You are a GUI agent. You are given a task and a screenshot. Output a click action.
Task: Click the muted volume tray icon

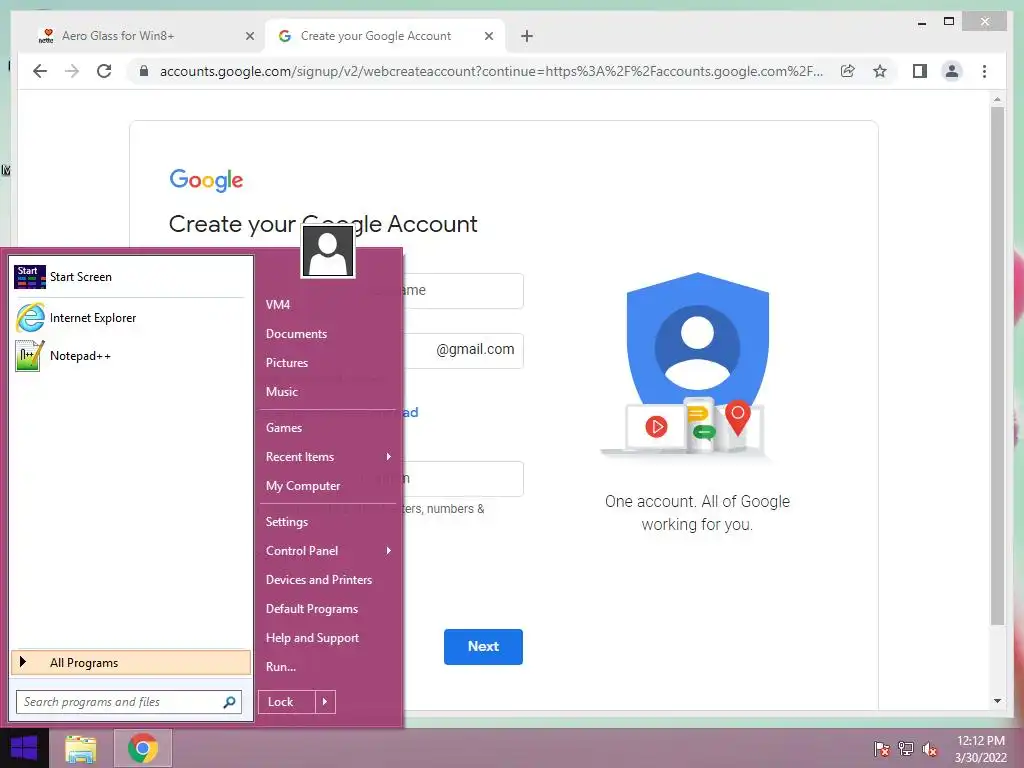click(x=929, y=749)
